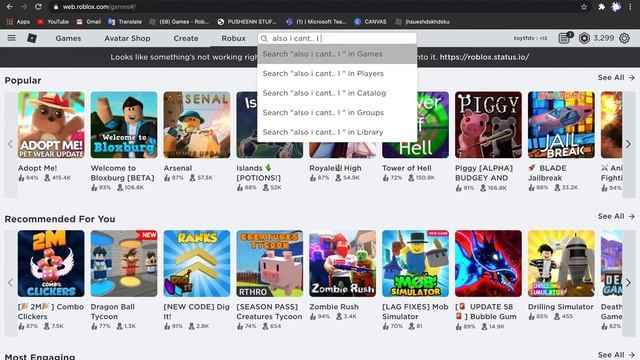Screen dimensions: 640x360
Task: Open the (58) Games - Roblox bookmark
Action: point(179,22)
